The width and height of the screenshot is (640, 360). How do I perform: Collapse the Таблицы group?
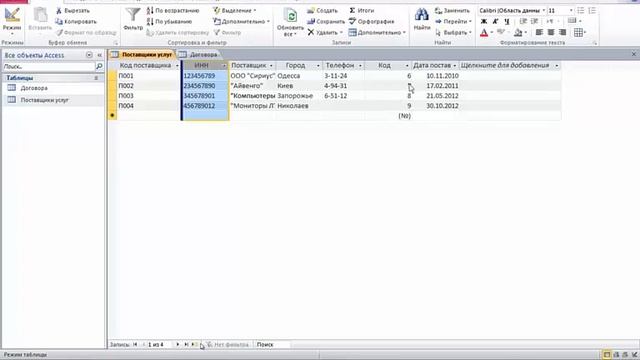pyautogui.click(x=96, y=78)
